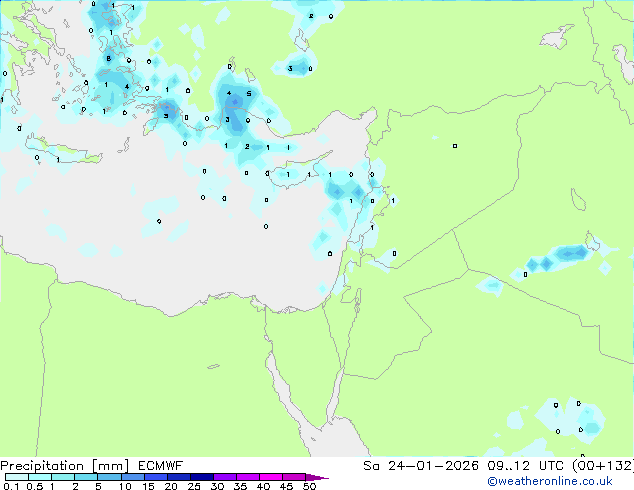This screenshot has width=634, height=490.
Task: Select the 45–50 mm legend swatch
Action: tap(294, 477)
